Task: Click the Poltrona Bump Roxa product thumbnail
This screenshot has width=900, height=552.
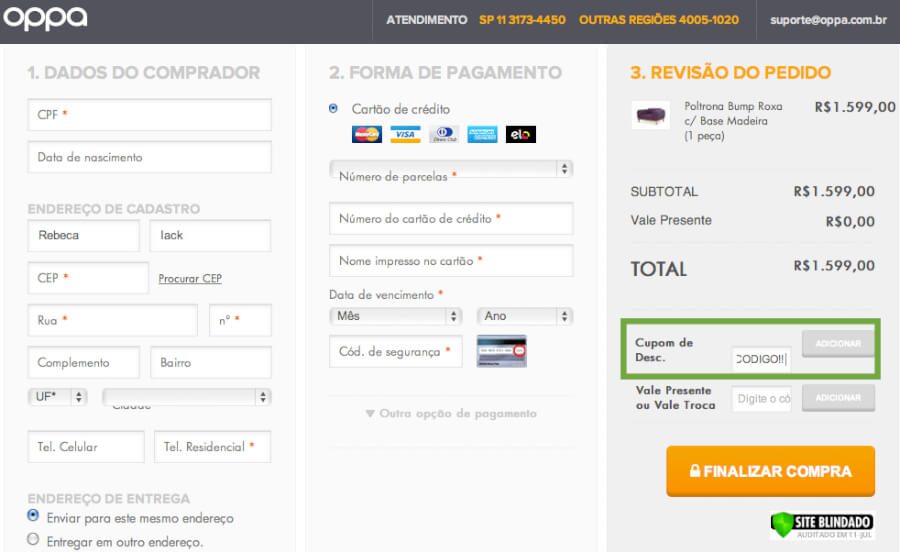Action: (x=651, y=115)
